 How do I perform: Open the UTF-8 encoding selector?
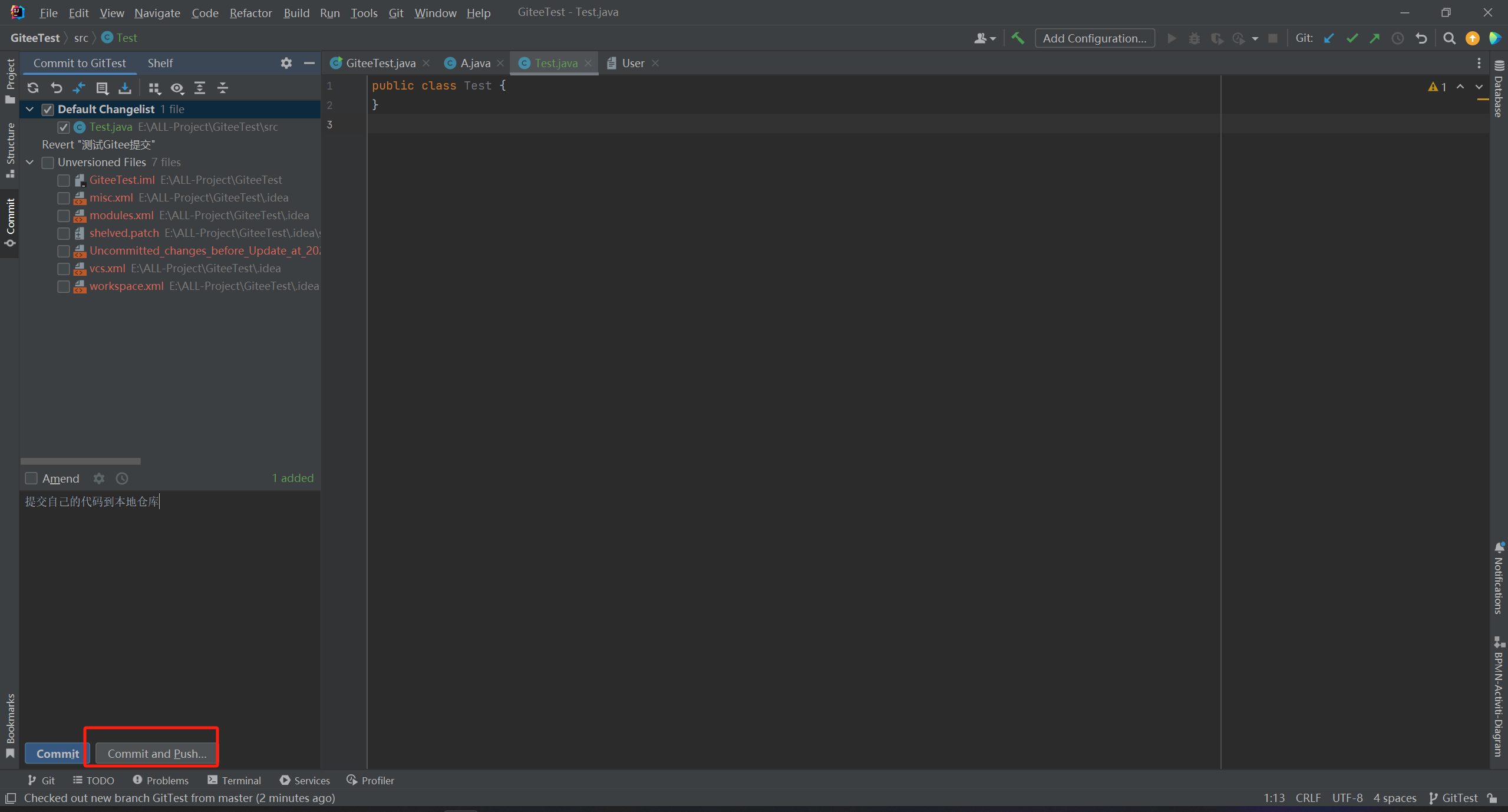pyautogui.click(x=1347, y=798)
